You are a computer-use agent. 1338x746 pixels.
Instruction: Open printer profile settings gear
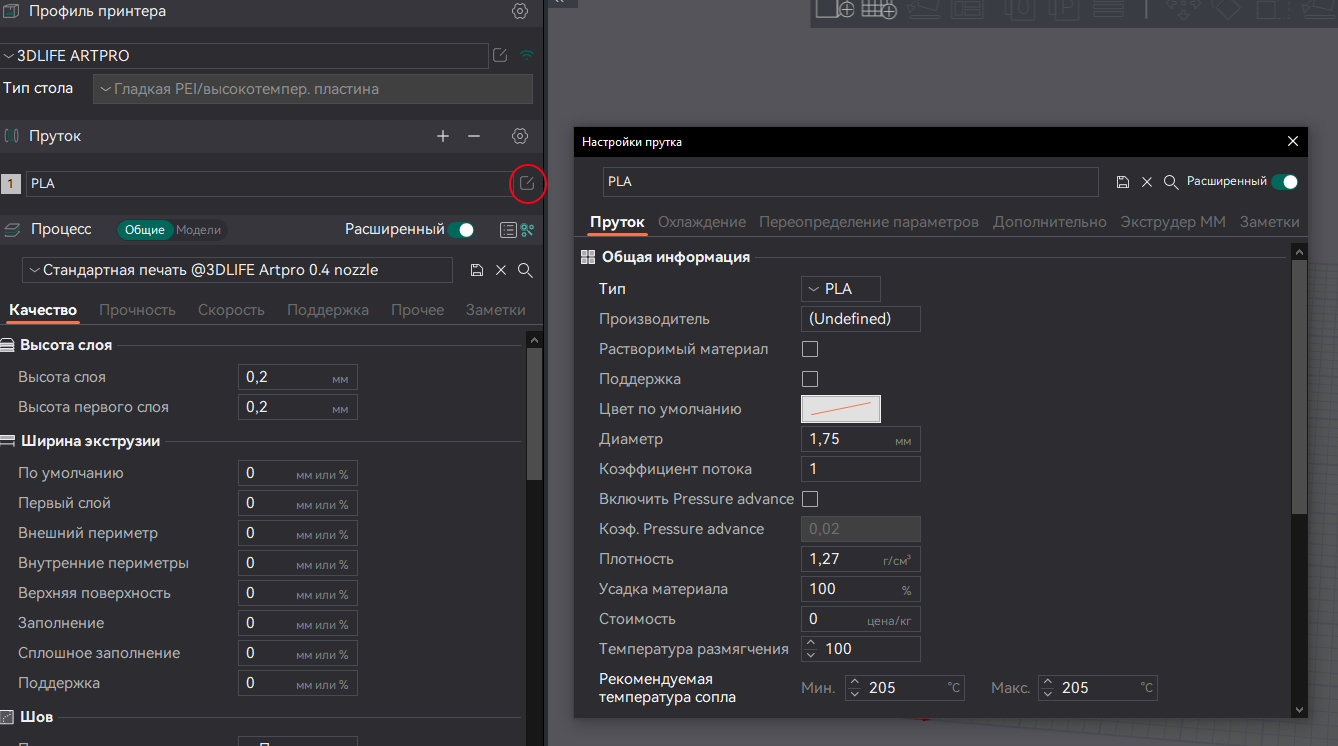point(519,12)
